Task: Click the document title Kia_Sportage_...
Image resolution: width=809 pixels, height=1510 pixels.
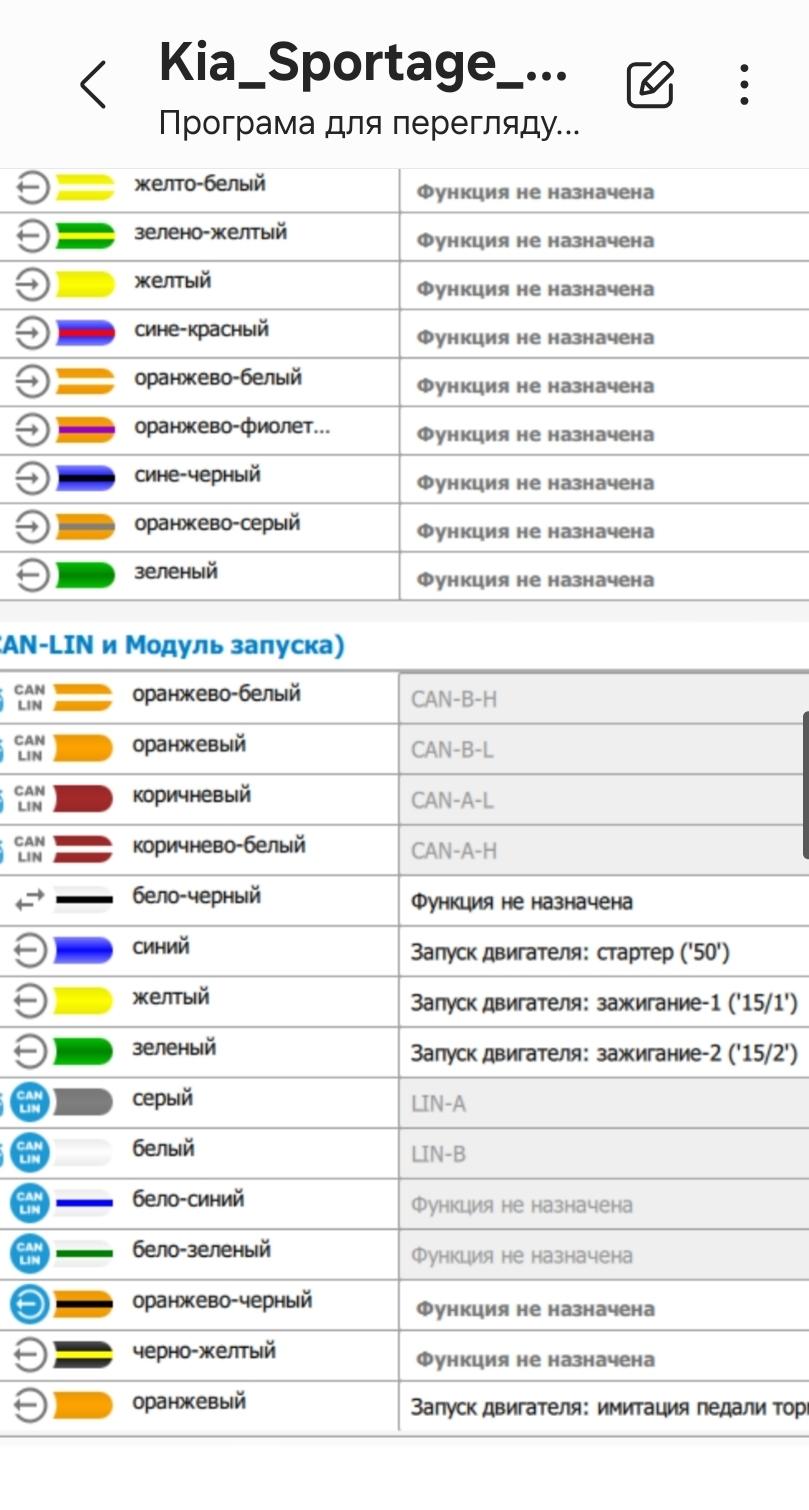Action: coord(364,65)
